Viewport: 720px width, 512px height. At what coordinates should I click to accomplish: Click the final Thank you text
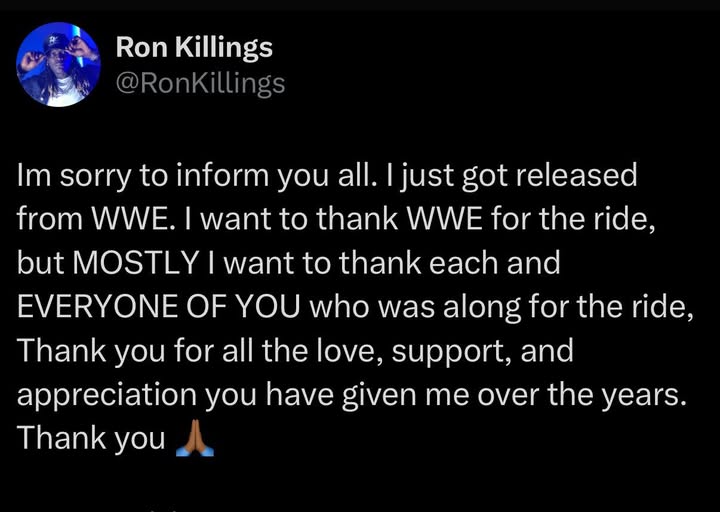(91, 439)
